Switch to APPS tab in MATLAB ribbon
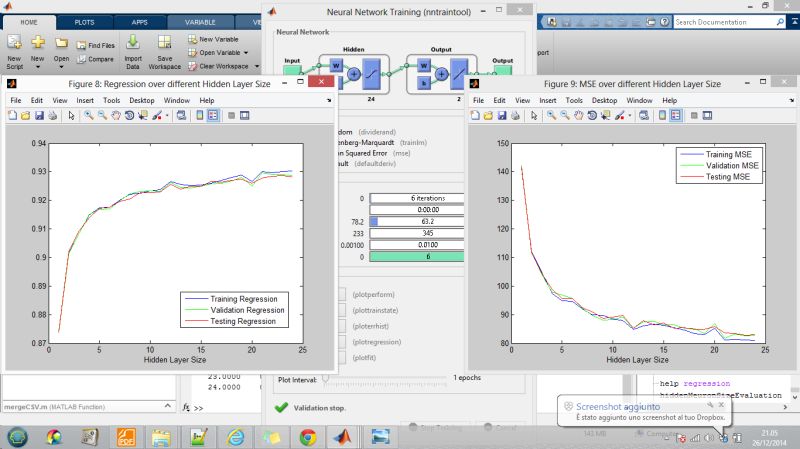Viewport: 800px width, 449px height. 139,22
